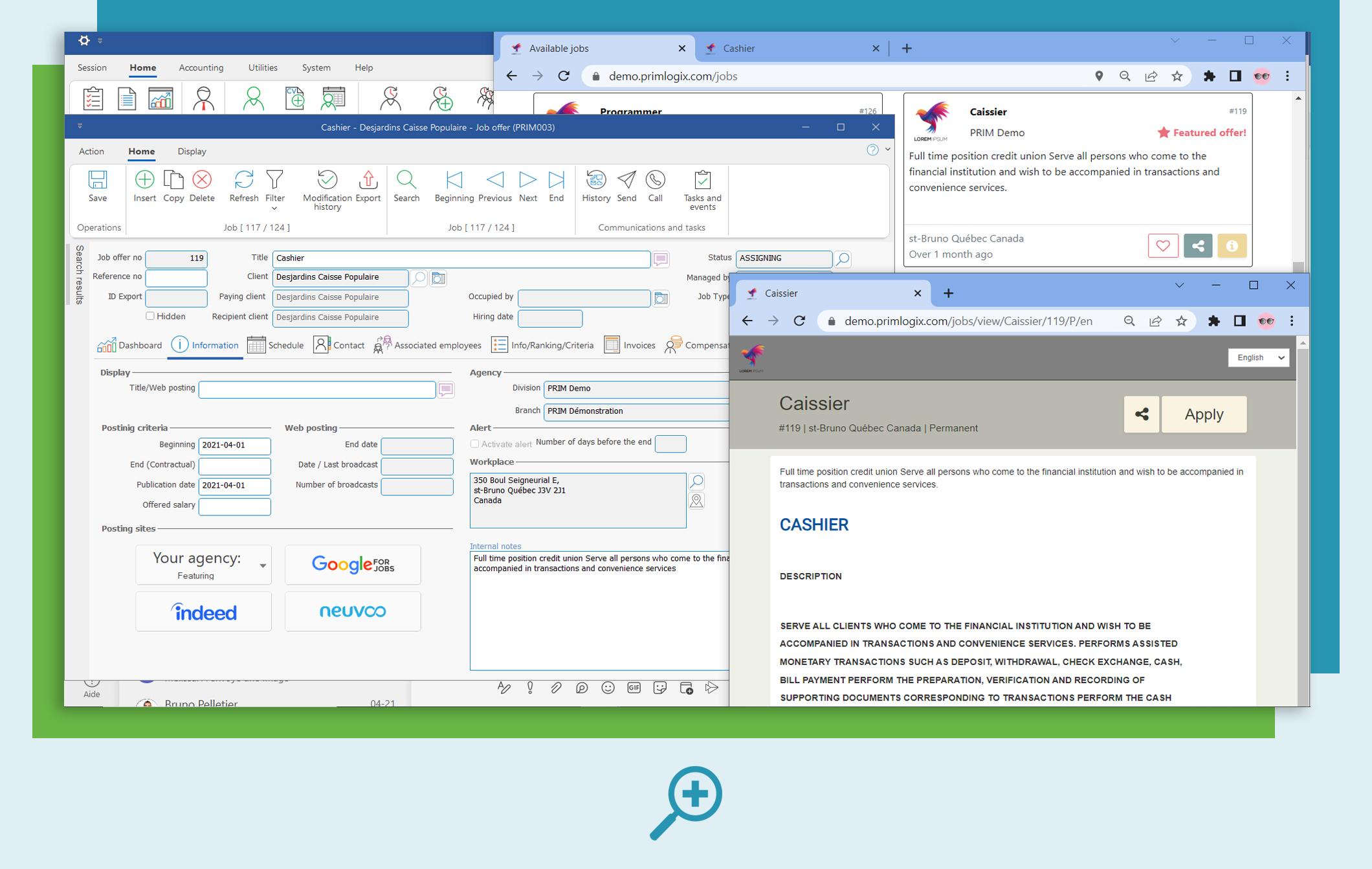Click the Title field containing Cashier

click(x=461, y=259)
